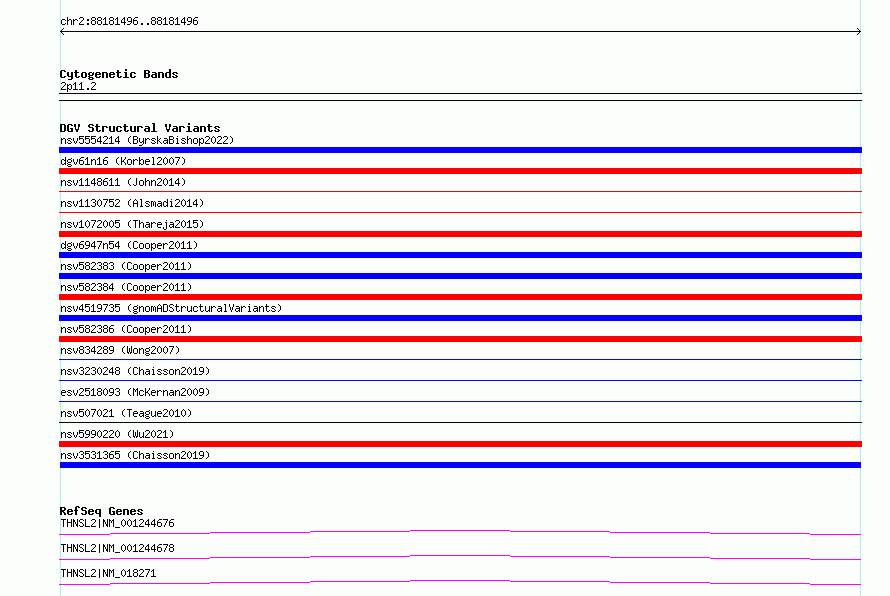Image resolution: width=890 pixels, height=596 pixels.
Task: Open variant dgv61n16 (Korbel2007)
Action: pyautogui.click(x=123, y=161)
